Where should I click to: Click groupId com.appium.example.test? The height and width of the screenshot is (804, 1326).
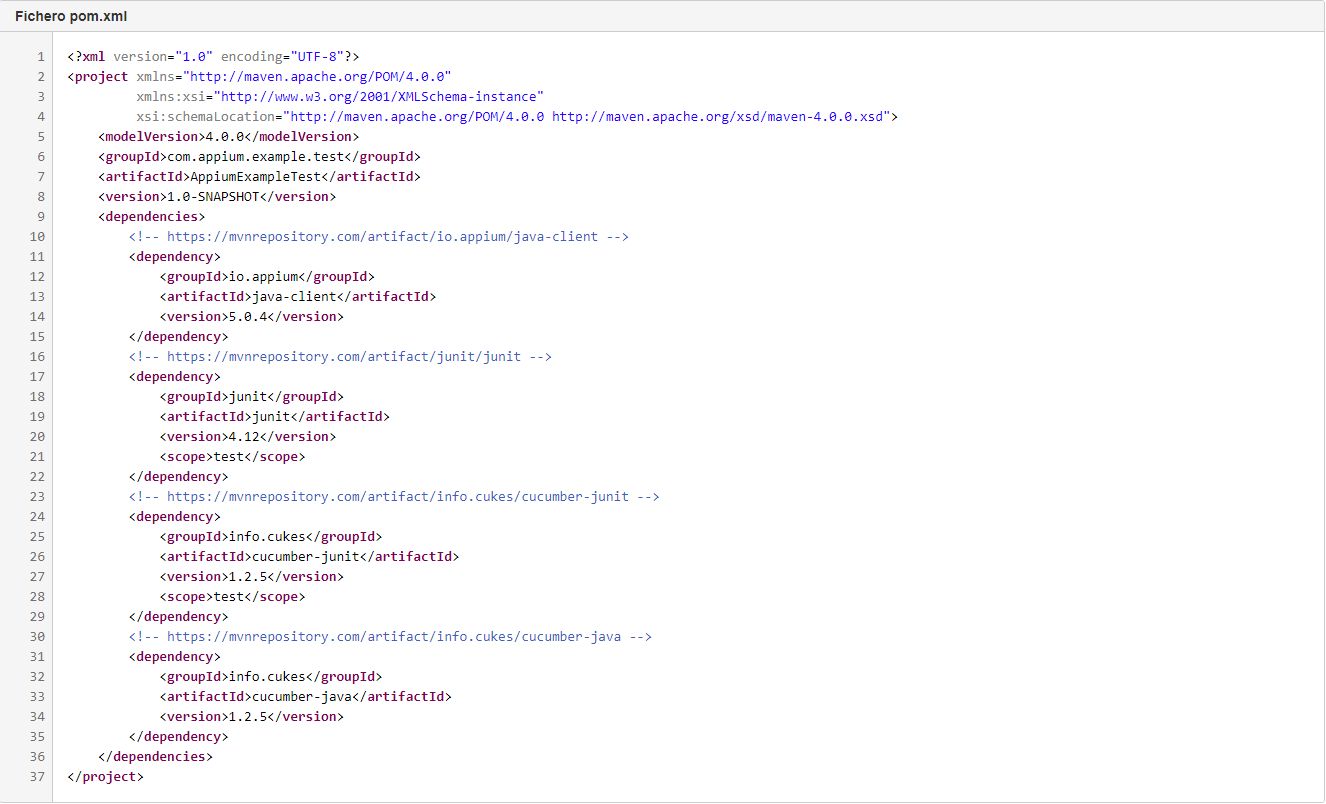point(259,156)
